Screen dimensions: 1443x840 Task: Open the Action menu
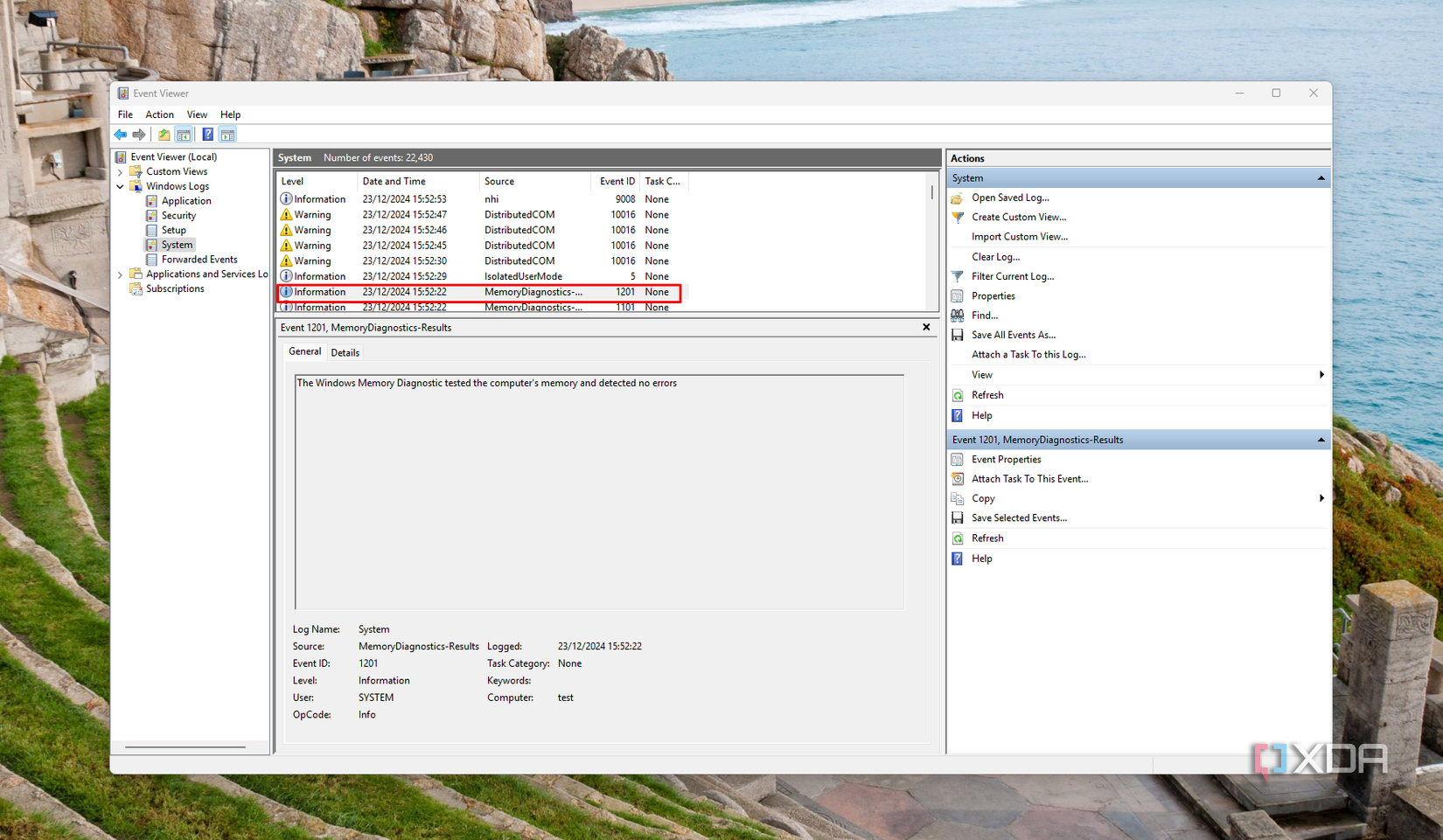pos(158,115)
